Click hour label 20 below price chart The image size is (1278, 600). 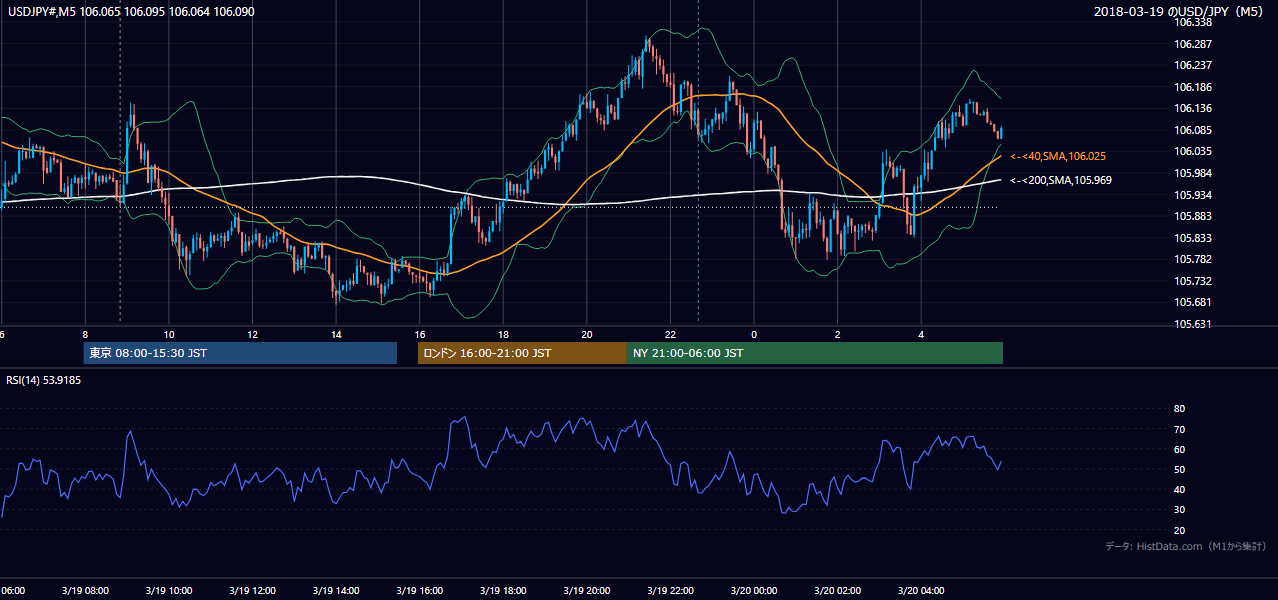point(587,334)
